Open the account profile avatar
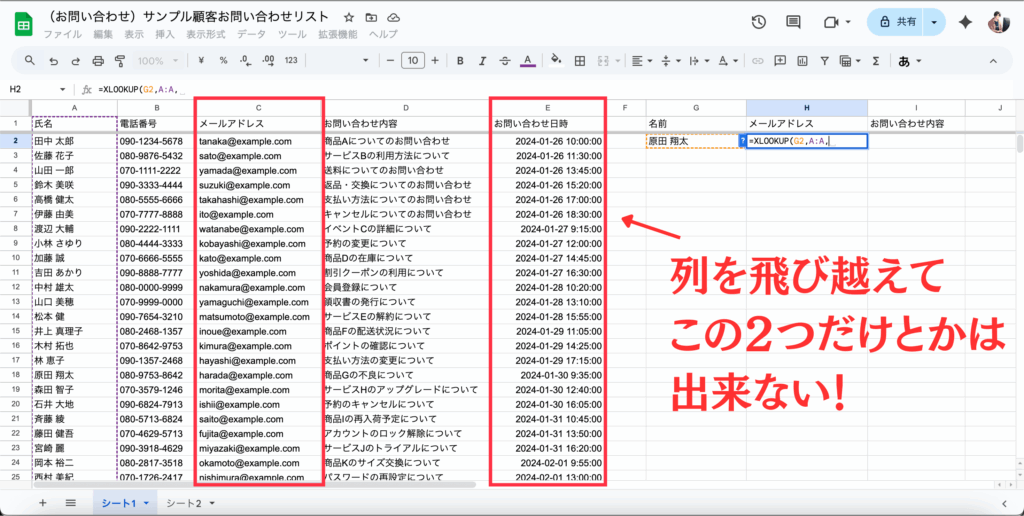Image resolution: width=1024 pixels, height=516 pixels. click(x=999, y=22)
